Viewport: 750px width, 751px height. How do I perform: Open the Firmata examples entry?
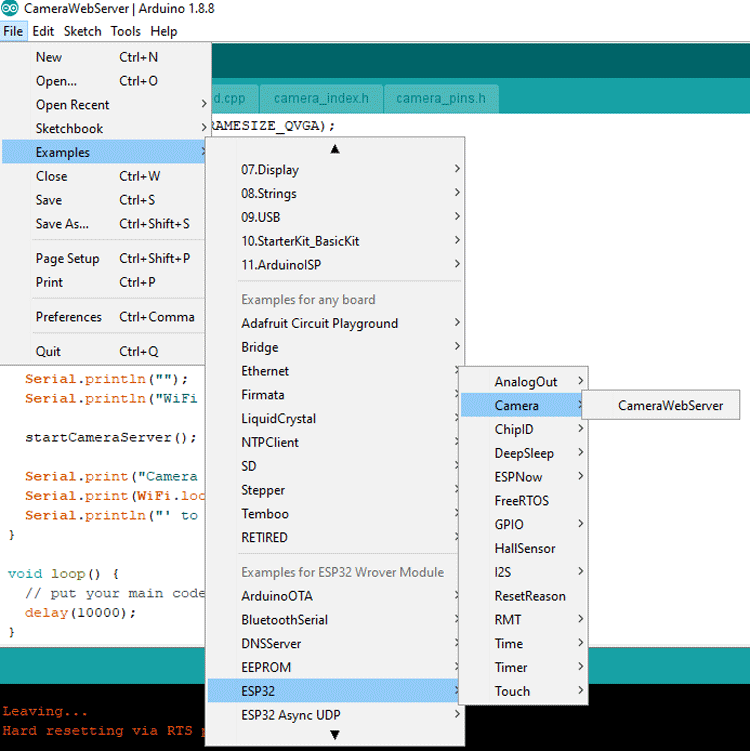334,395
